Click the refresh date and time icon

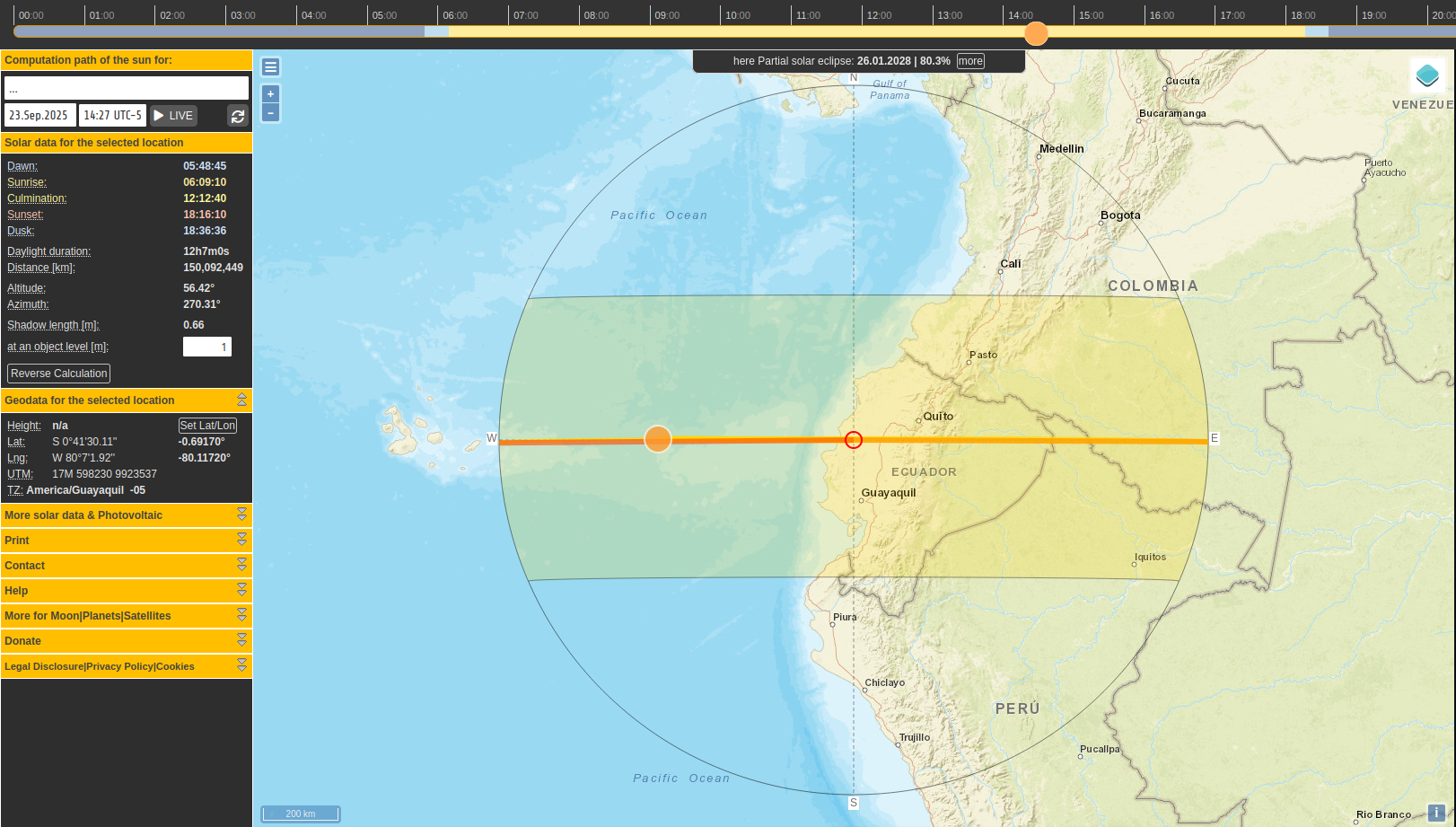click(x=238, y=116)
